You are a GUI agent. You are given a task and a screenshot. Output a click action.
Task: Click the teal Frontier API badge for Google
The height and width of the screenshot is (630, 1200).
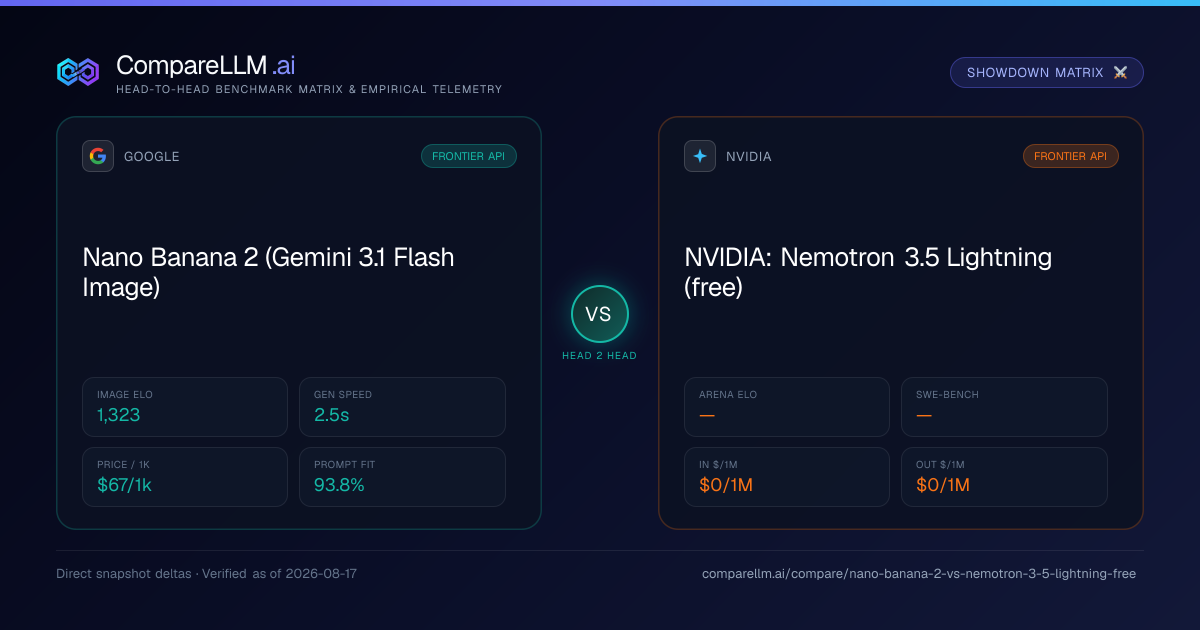(469, 156)
